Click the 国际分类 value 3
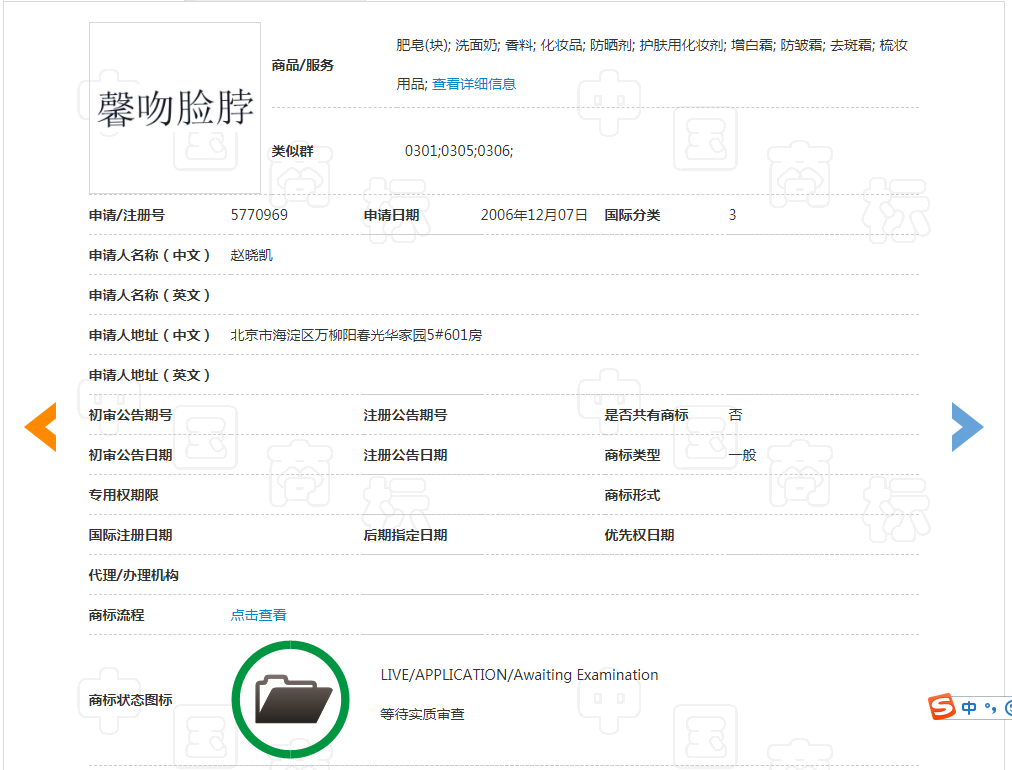1012x770 pixels. tap(732, 215)
